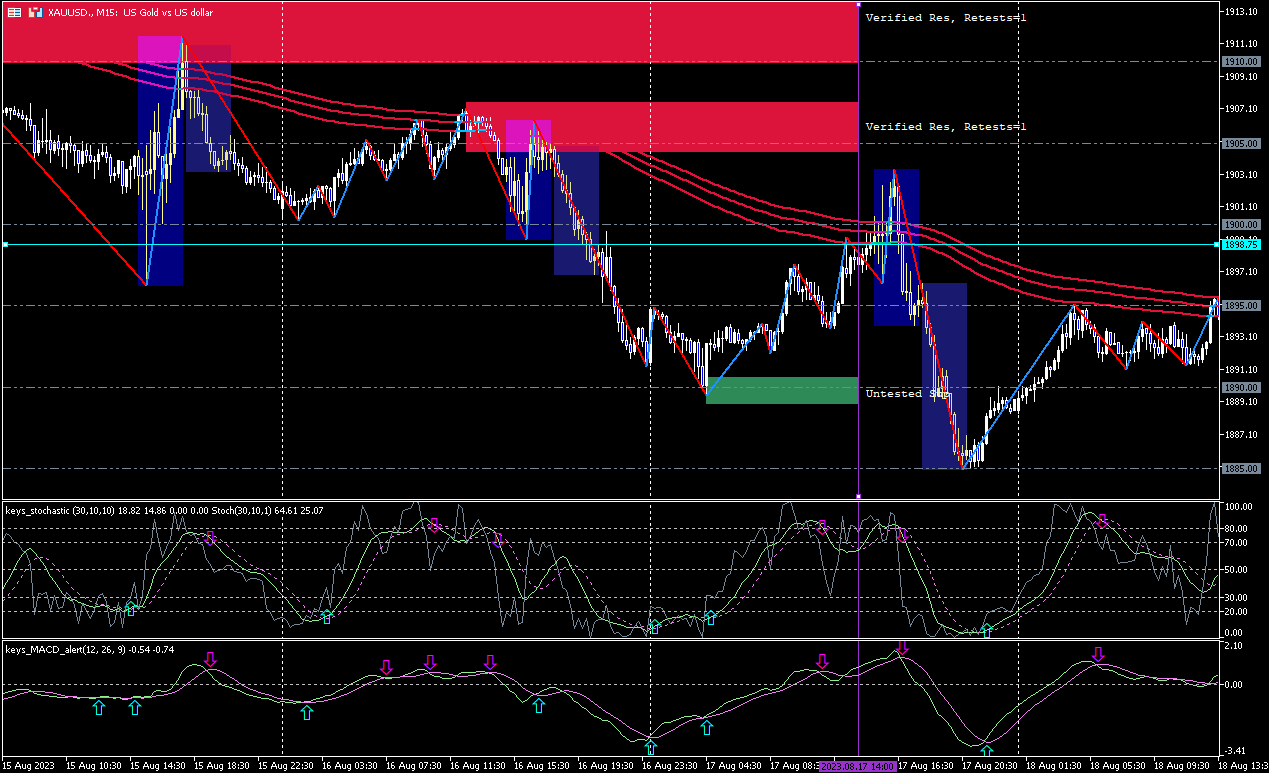Click the 1897.10 price on the scale
Image resolution: width=1269 pixels, height=773 pixels.
pos(1241,272)
